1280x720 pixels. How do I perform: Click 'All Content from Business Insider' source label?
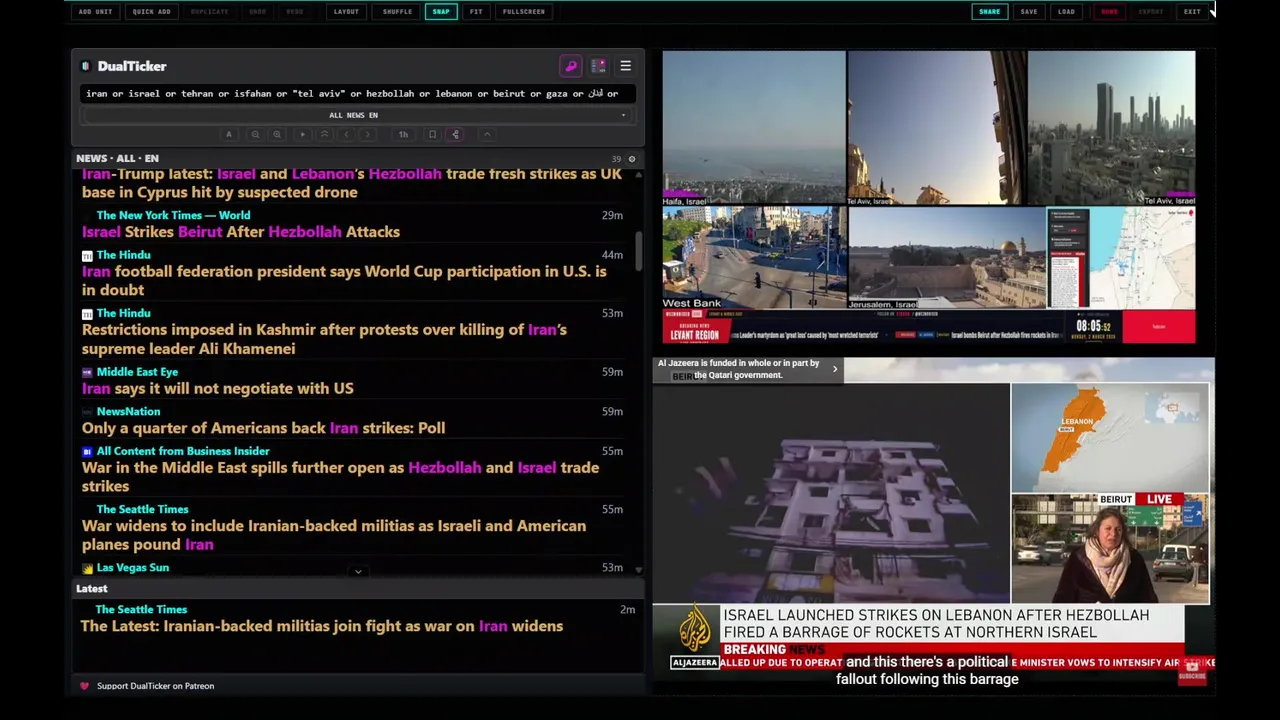tap(183, 451)
